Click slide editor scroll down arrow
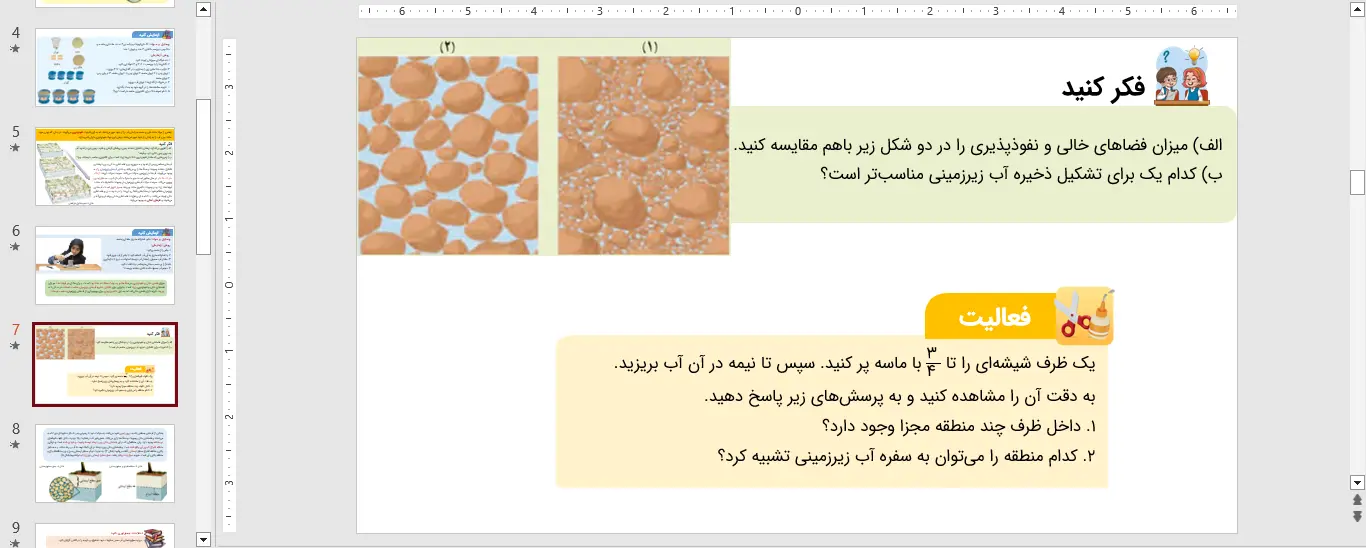 coord(1357,481)
